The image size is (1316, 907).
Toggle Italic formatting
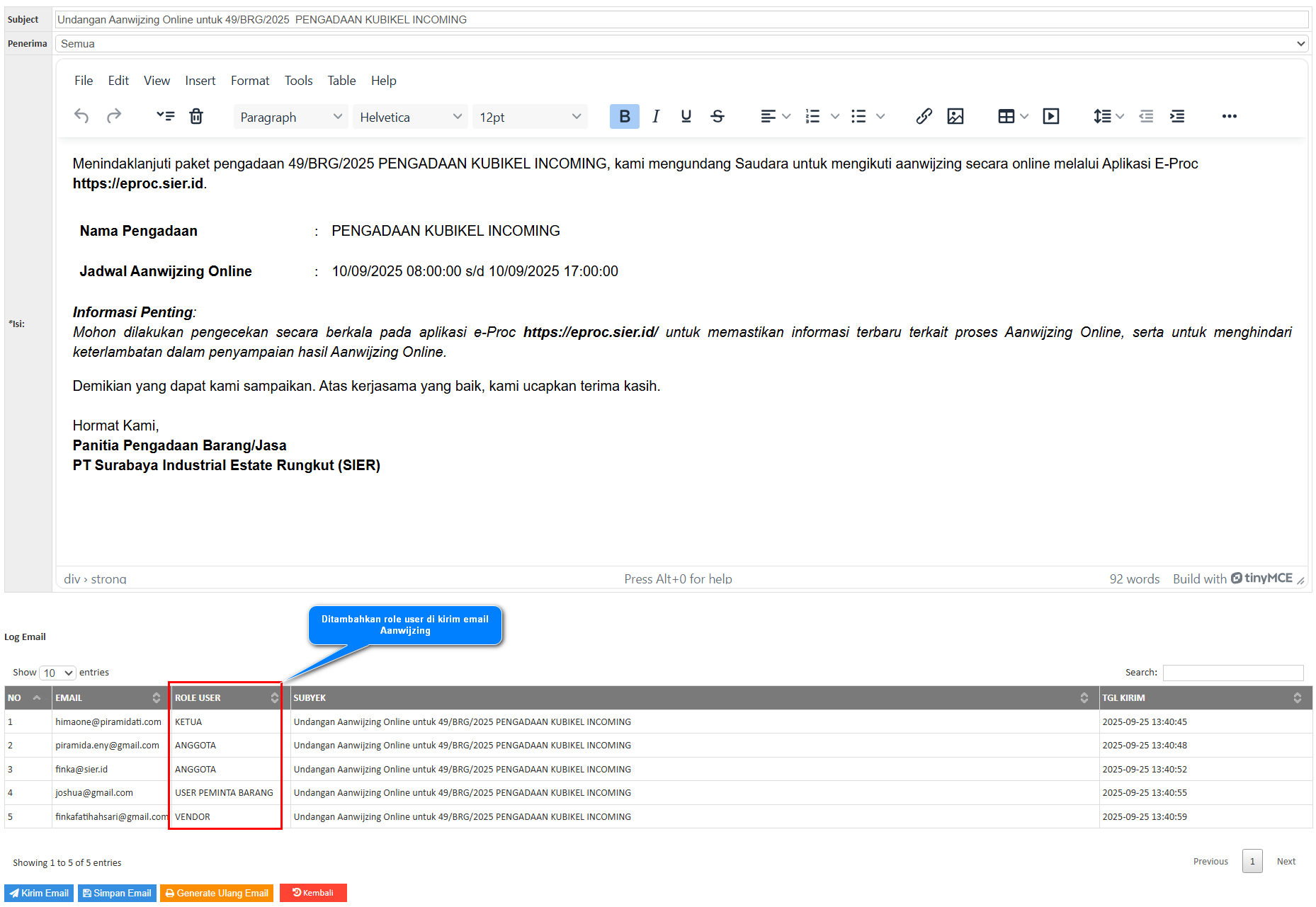[656, 116]
